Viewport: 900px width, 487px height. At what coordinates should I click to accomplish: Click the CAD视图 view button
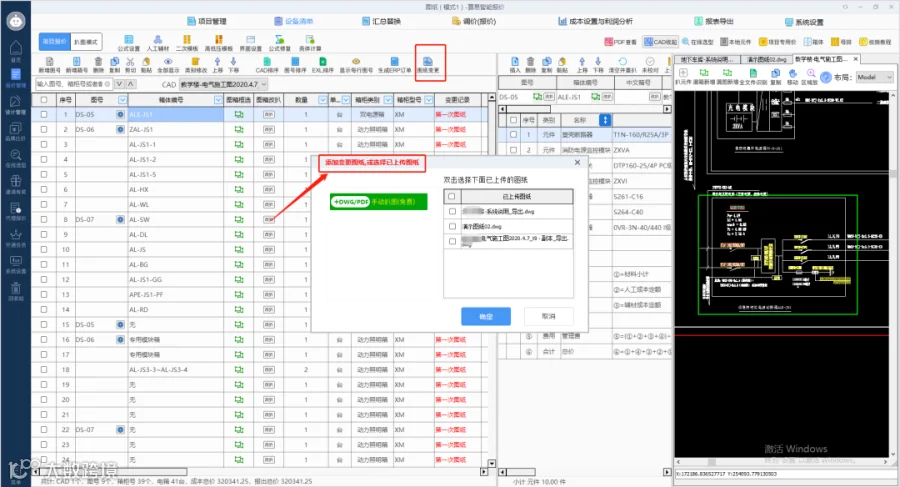coord(660,42)
